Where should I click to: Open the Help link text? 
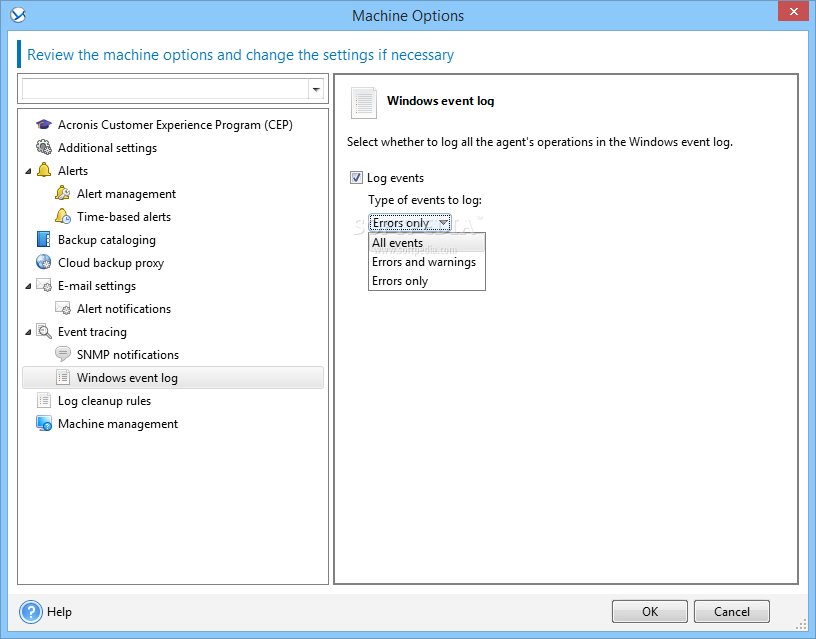59,611
